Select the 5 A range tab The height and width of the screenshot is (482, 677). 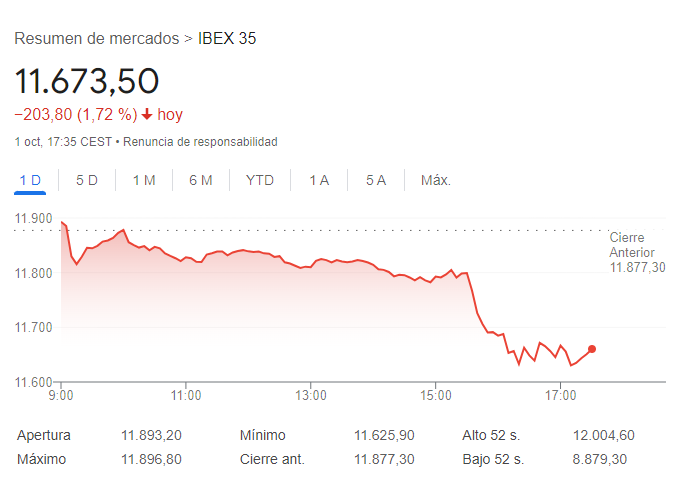pos(376,180)
